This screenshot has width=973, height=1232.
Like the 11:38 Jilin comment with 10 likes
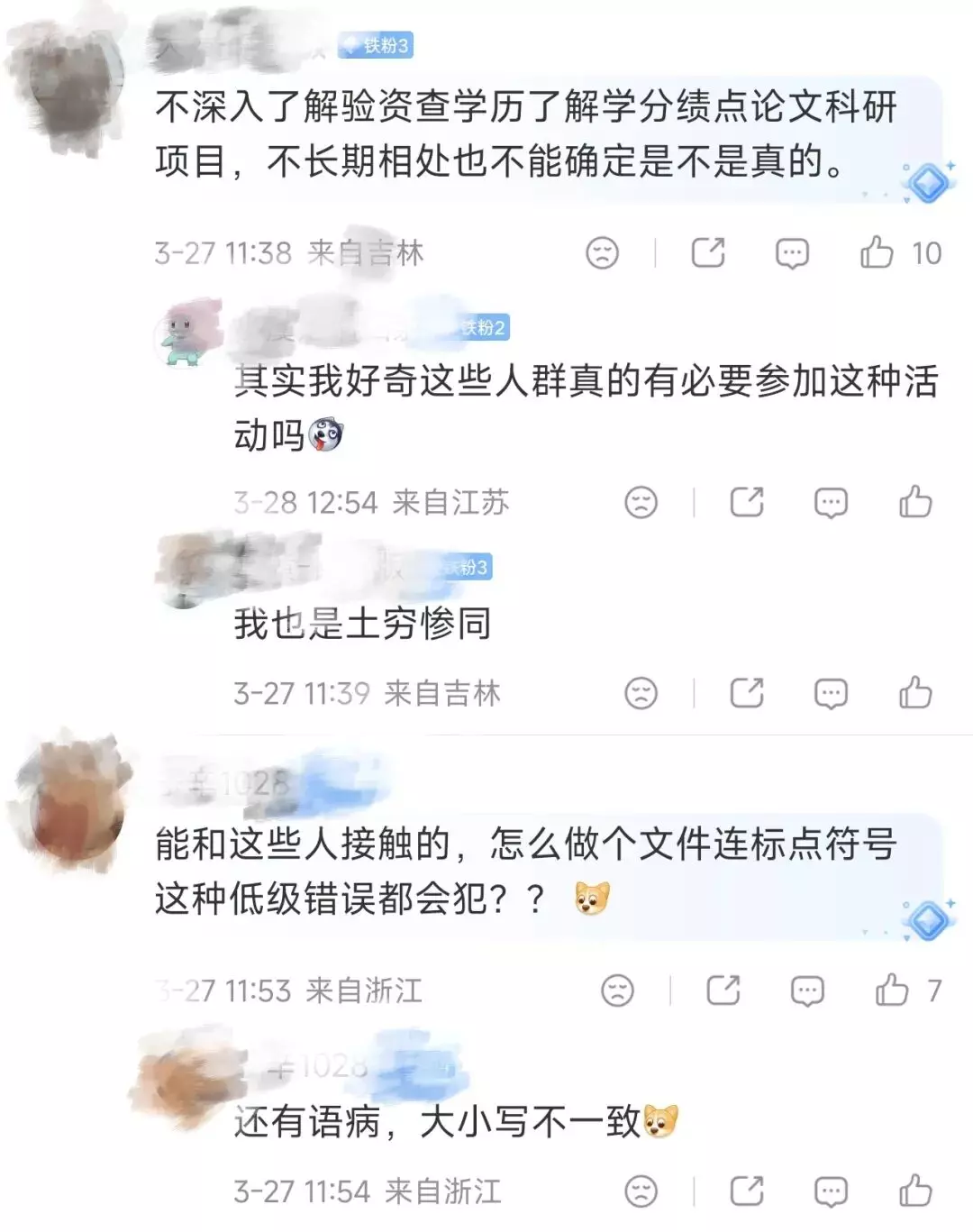click(x=877, y=252)
